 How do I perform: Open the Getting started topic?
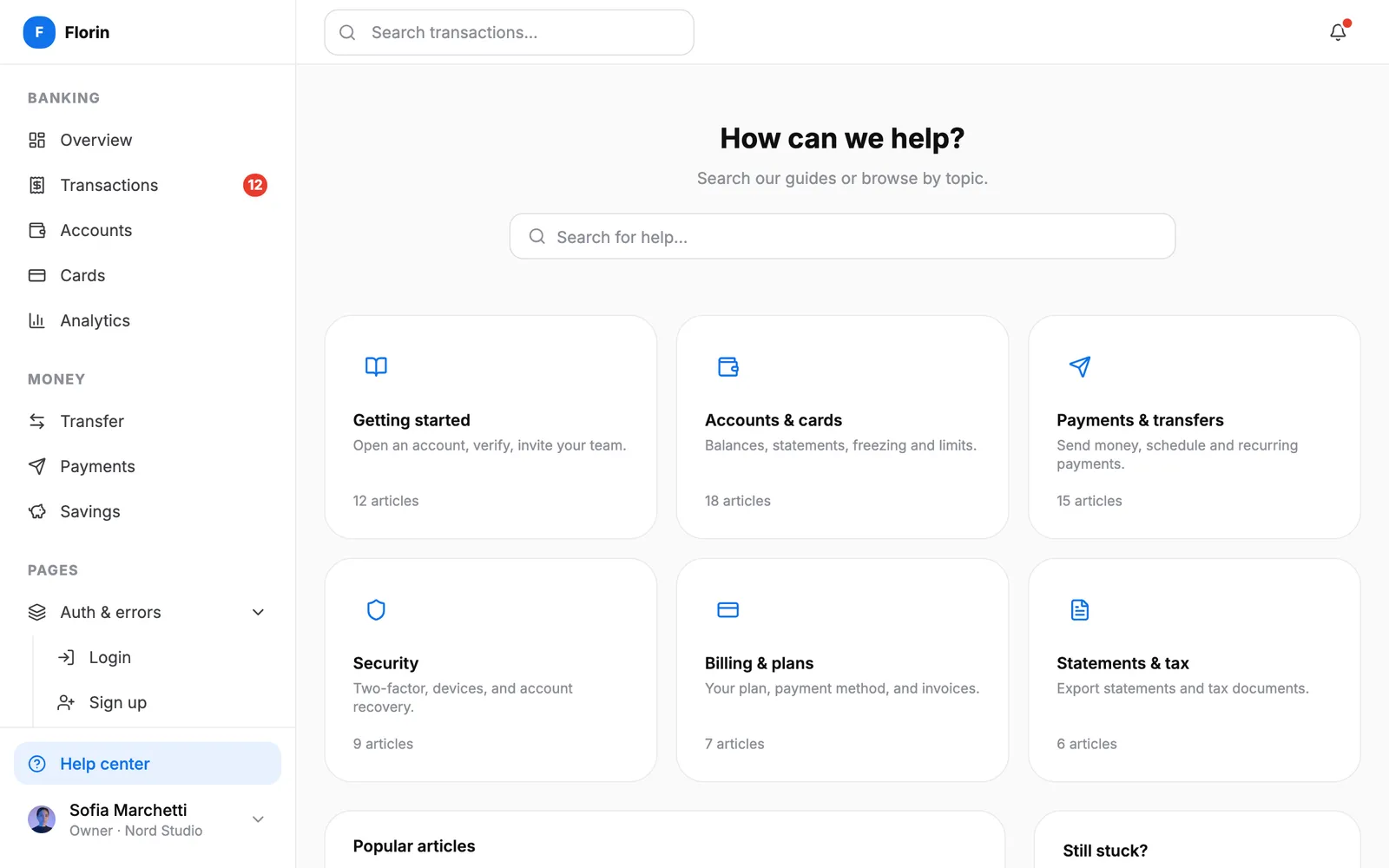tap(490, 427)
